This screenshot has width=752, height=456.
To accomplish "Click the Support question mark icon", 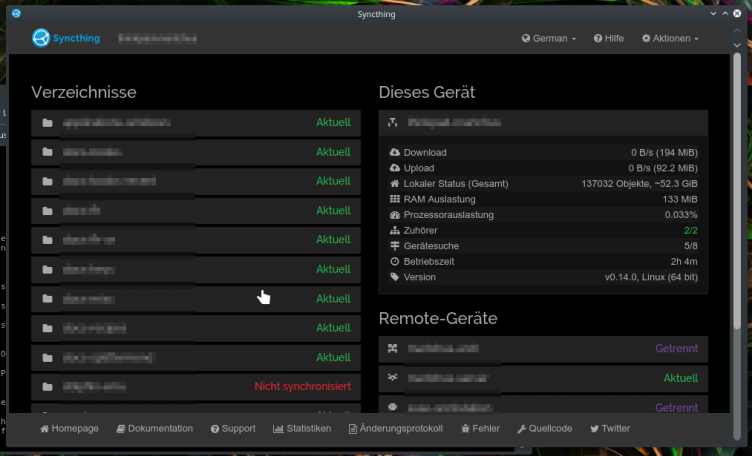I will point(215,428).
